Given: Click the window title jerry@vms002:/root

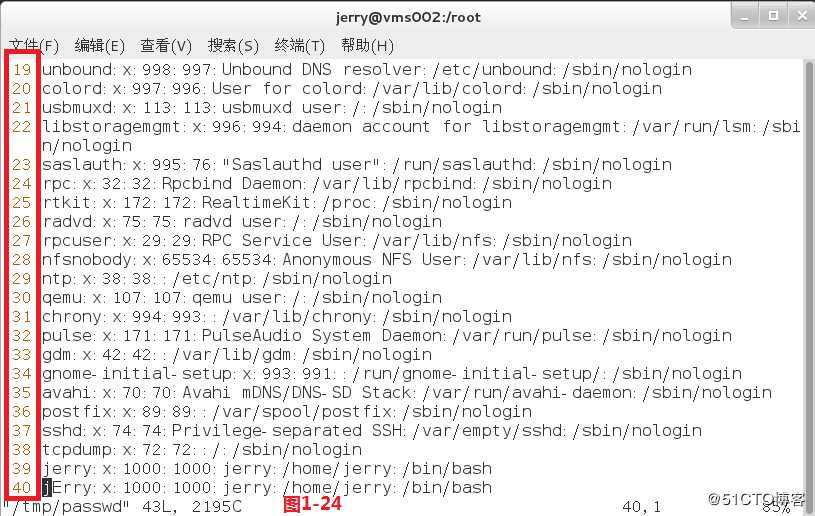Looking at the screenshot, I should click(x=408, y=18).
